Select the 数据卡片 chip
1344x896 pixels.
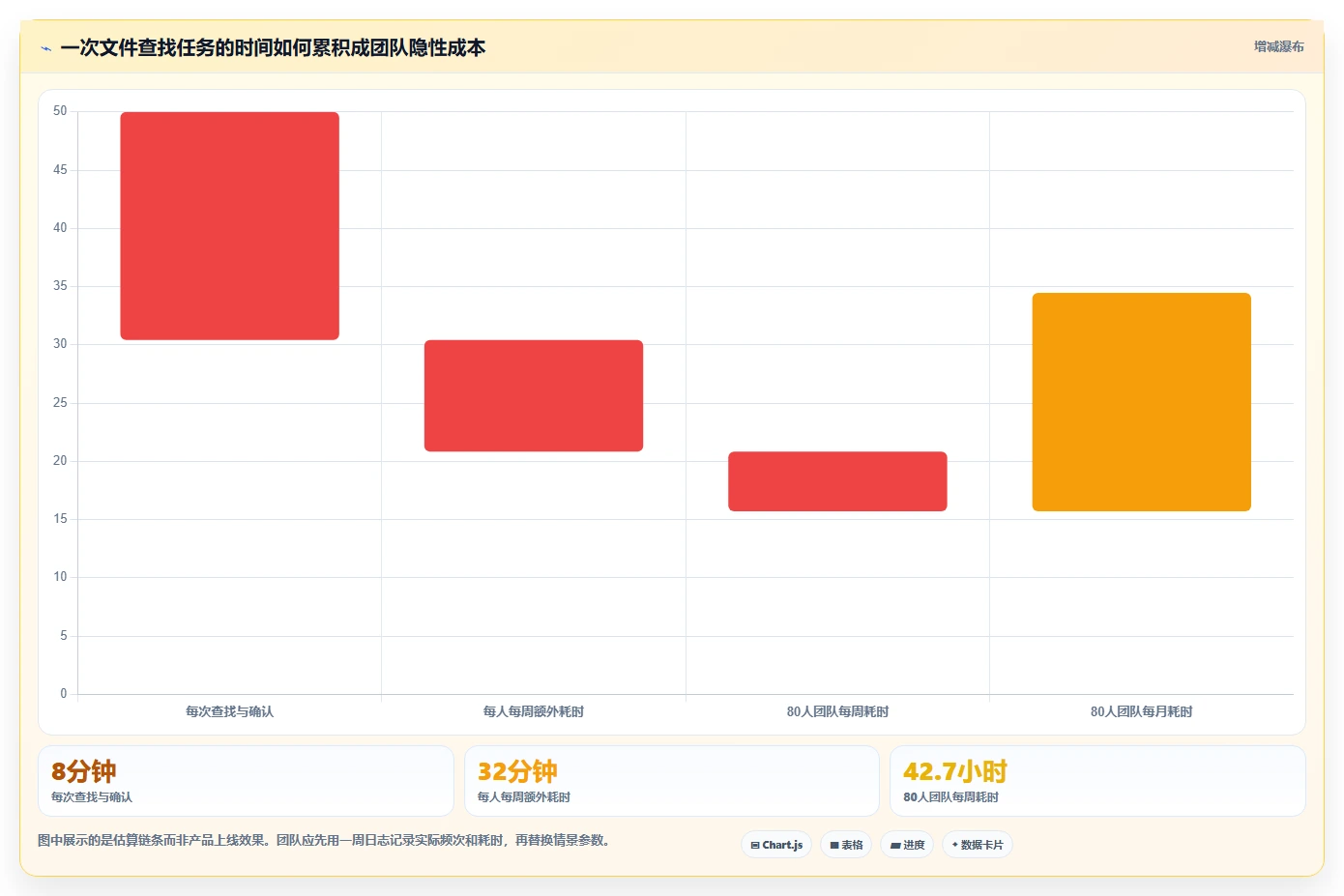[x=978, y=845]
